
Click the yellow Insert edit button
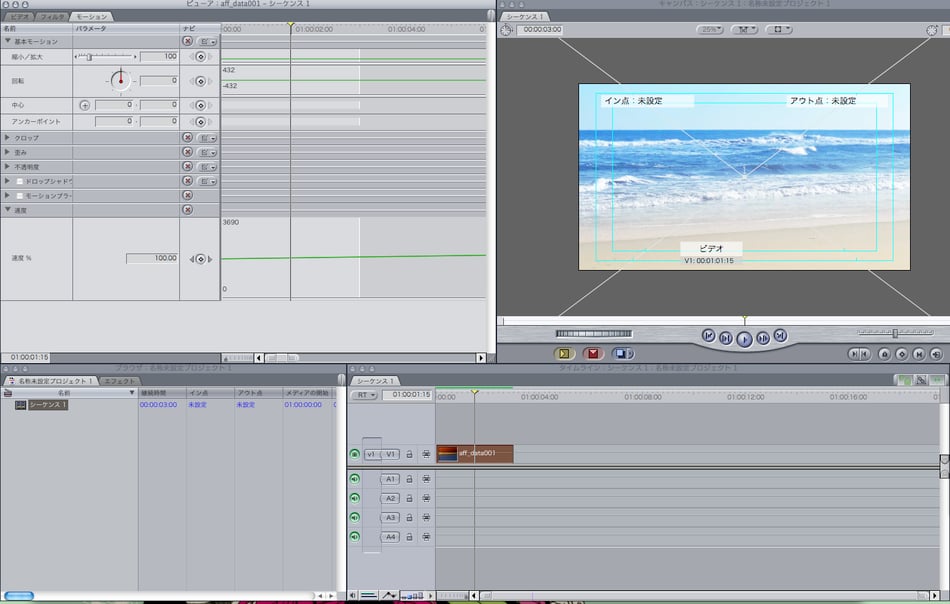(565, 353)
